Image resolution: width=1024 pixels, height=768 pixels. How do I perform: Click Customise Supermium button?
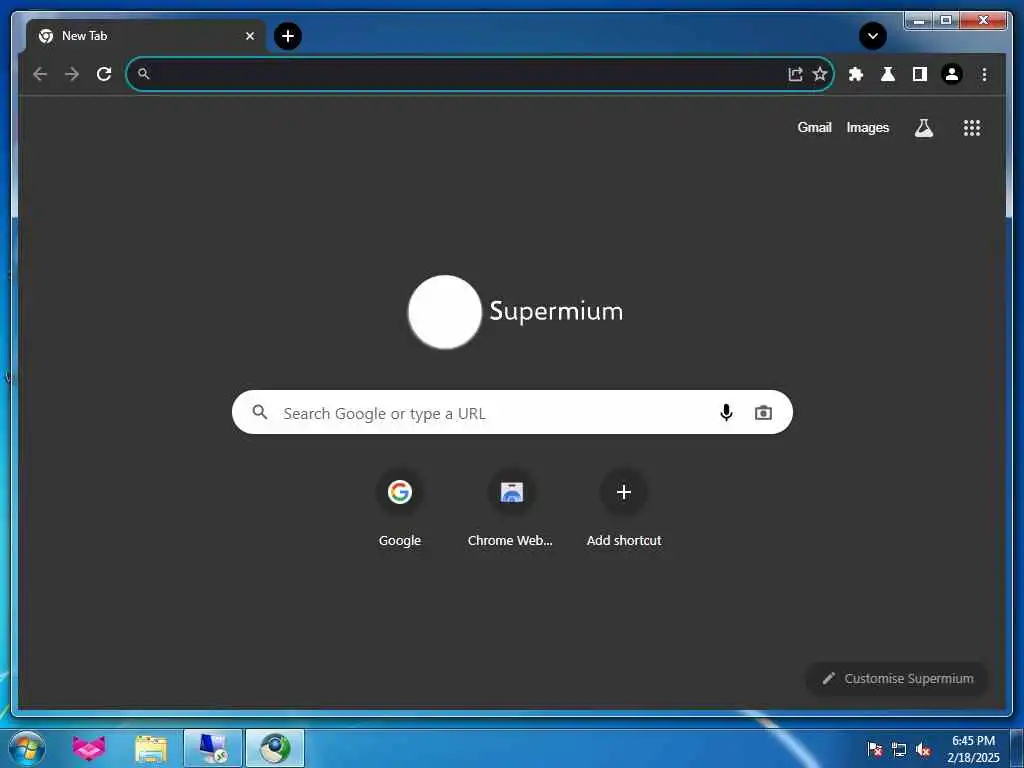click(x=897, y=679)
